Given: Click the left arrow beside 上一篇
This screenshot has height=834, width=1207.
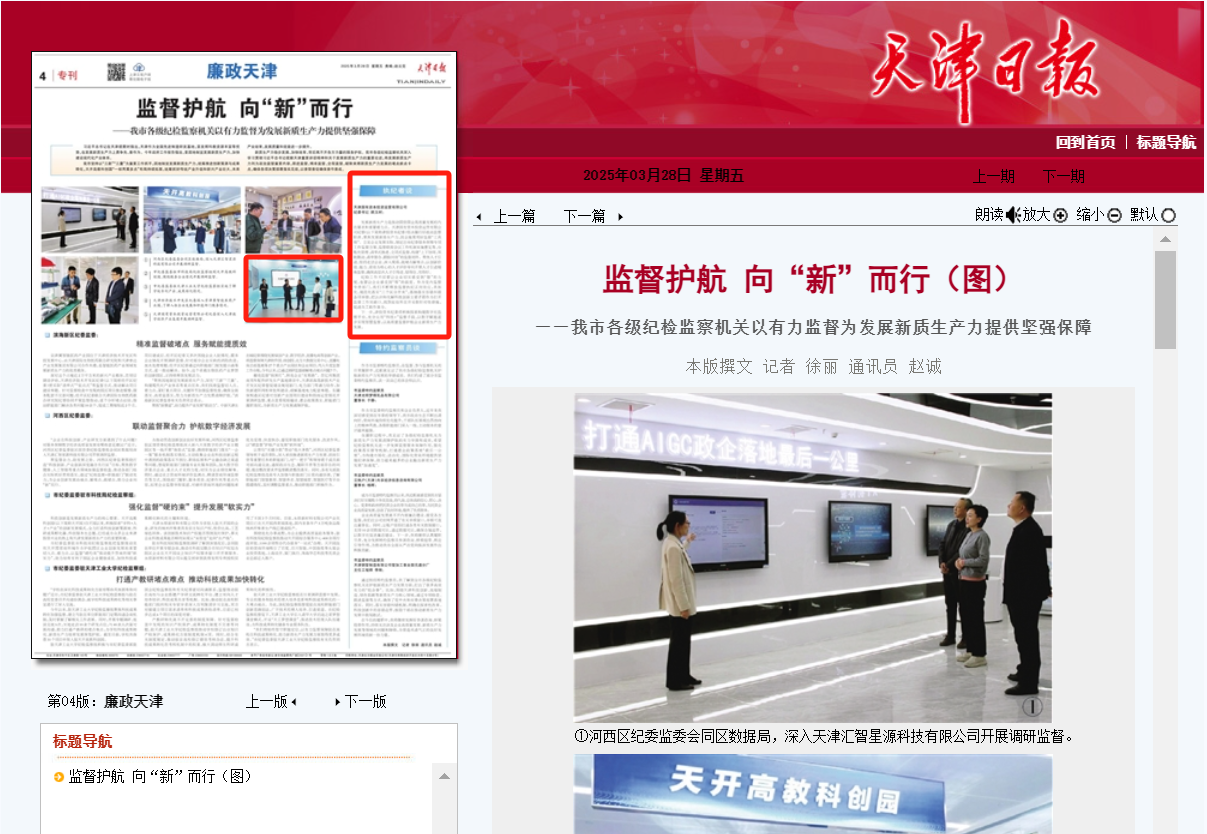Looking at the screenshot, I should coord(479,217).
